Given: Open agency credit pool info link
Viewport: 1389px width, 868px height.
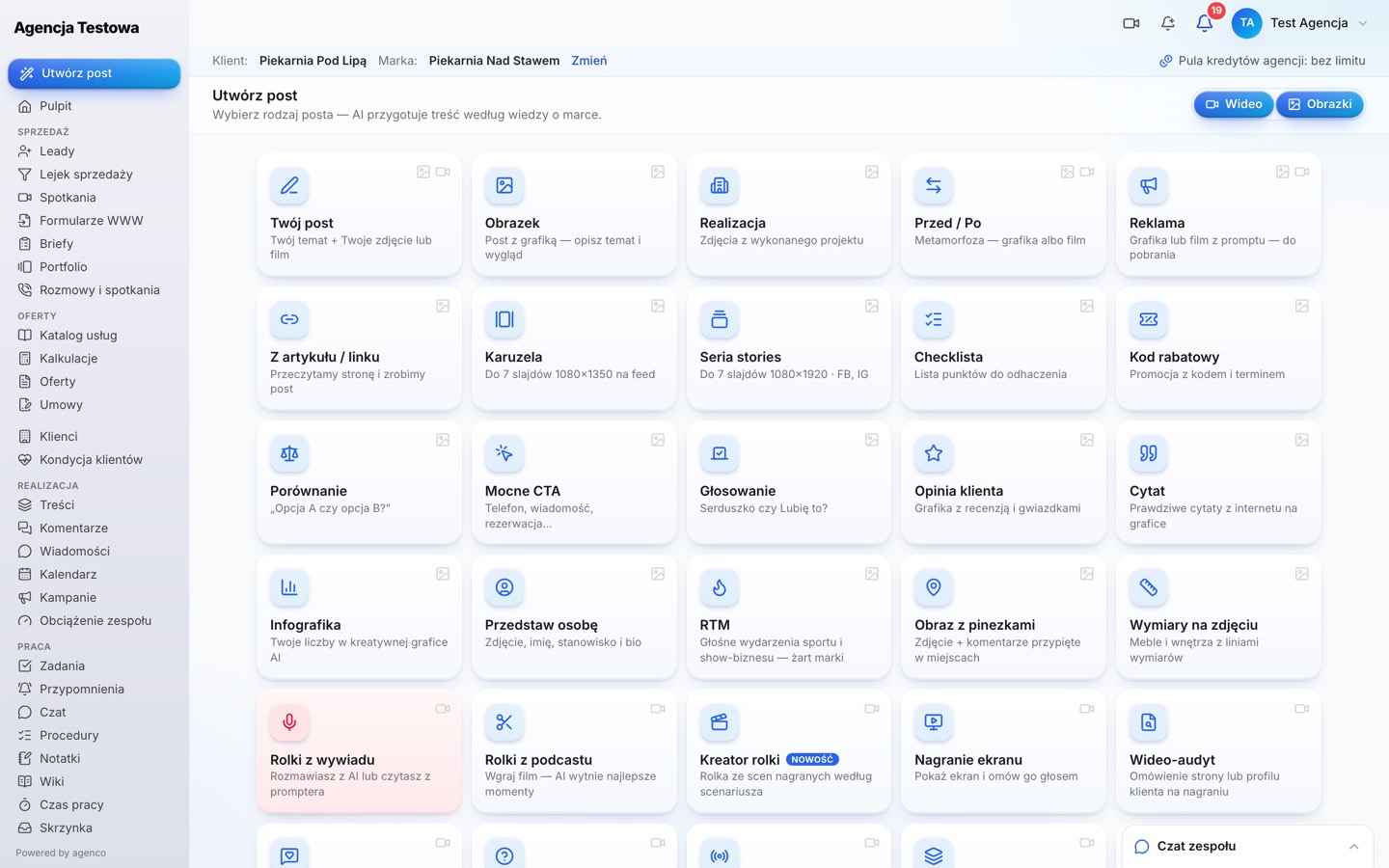Looking at the screenshot, I should coord(1262,61).
